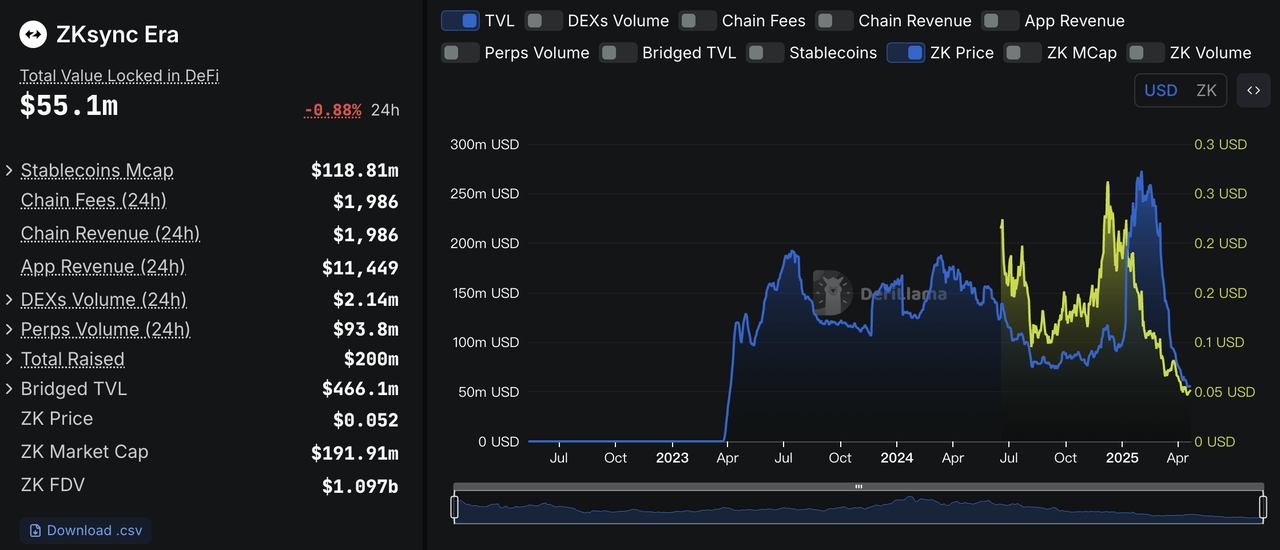Expand the Total Raised row
The height and width of the screenshot is (550, 1280).
[10, 359]
